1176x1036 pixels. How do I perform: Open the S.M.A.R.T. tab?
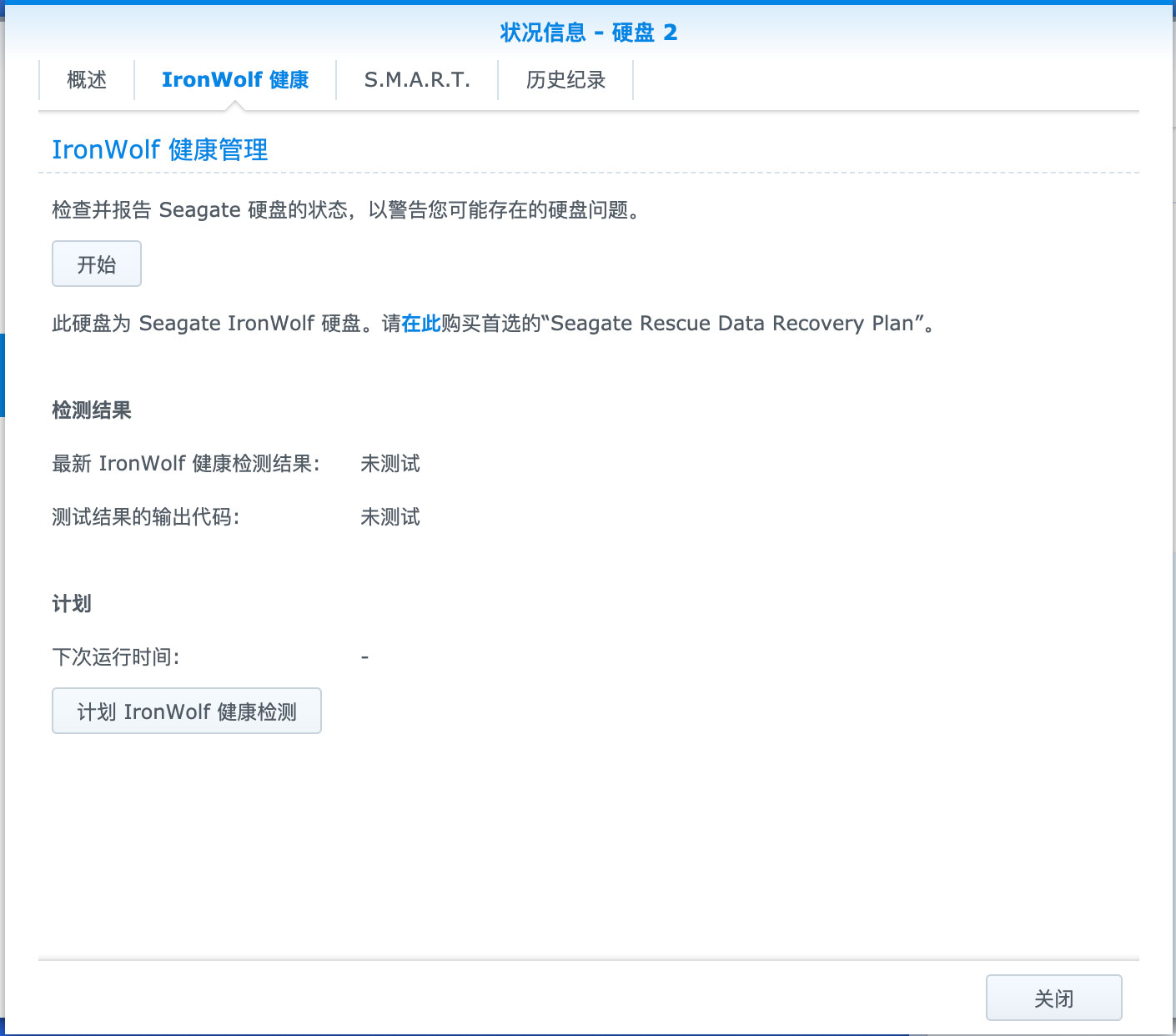[417, 80]
